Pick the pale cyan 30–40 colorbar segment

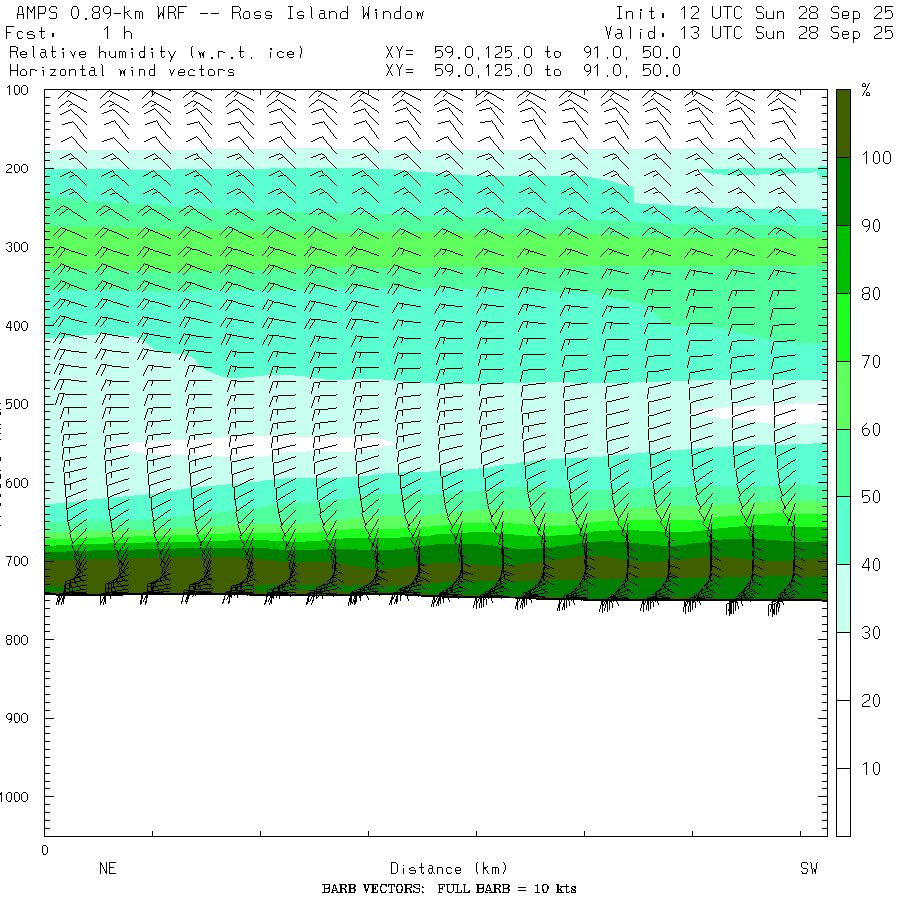pos(843,598)
